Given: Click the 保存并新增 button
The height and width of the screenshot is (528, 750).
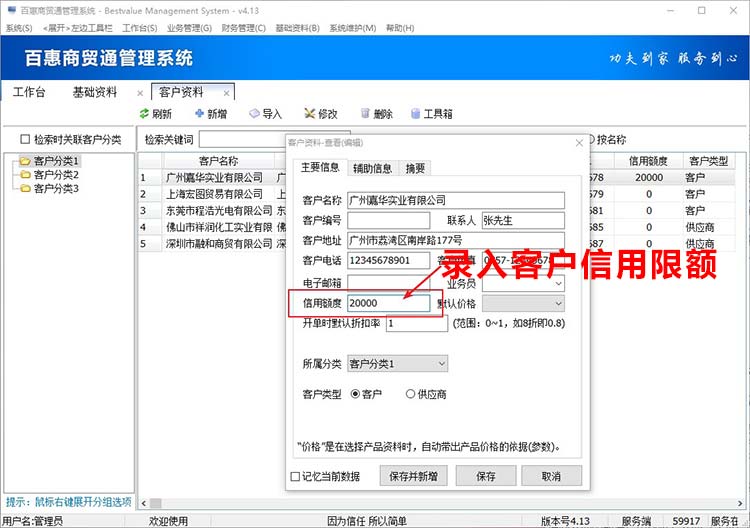Looking at the screenshot, I should (414, 476).
